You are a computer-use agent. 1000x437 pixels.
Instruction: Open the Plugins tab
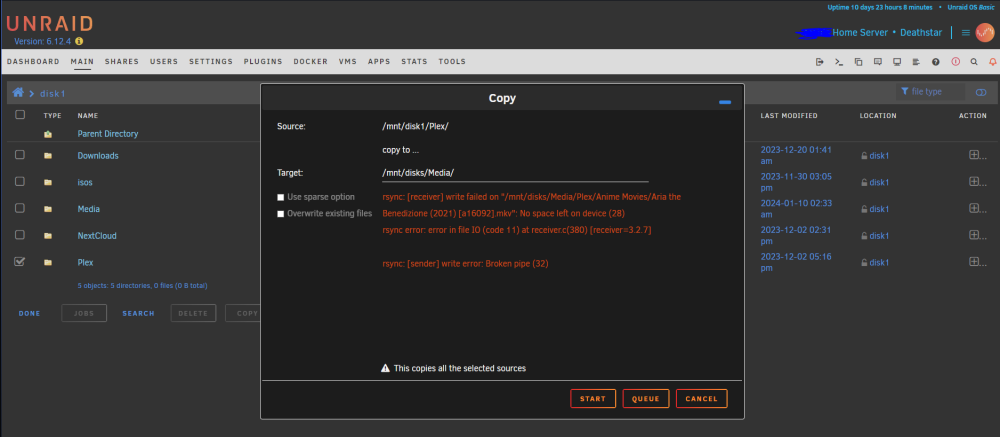(x=263, y=62)
